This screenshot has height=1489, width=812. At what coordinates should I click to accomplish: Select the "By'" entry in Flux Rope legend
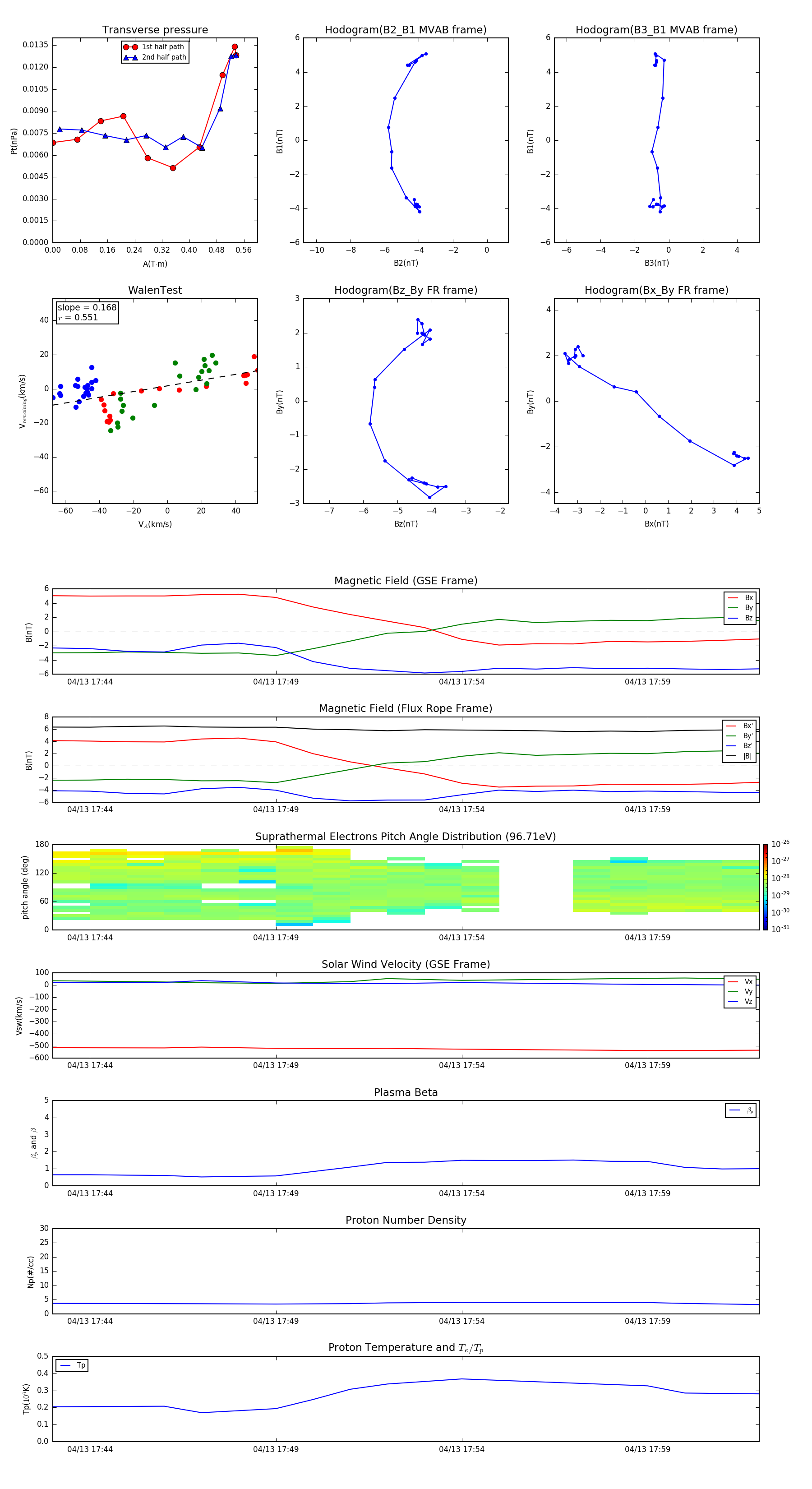[x=739, y=736]
